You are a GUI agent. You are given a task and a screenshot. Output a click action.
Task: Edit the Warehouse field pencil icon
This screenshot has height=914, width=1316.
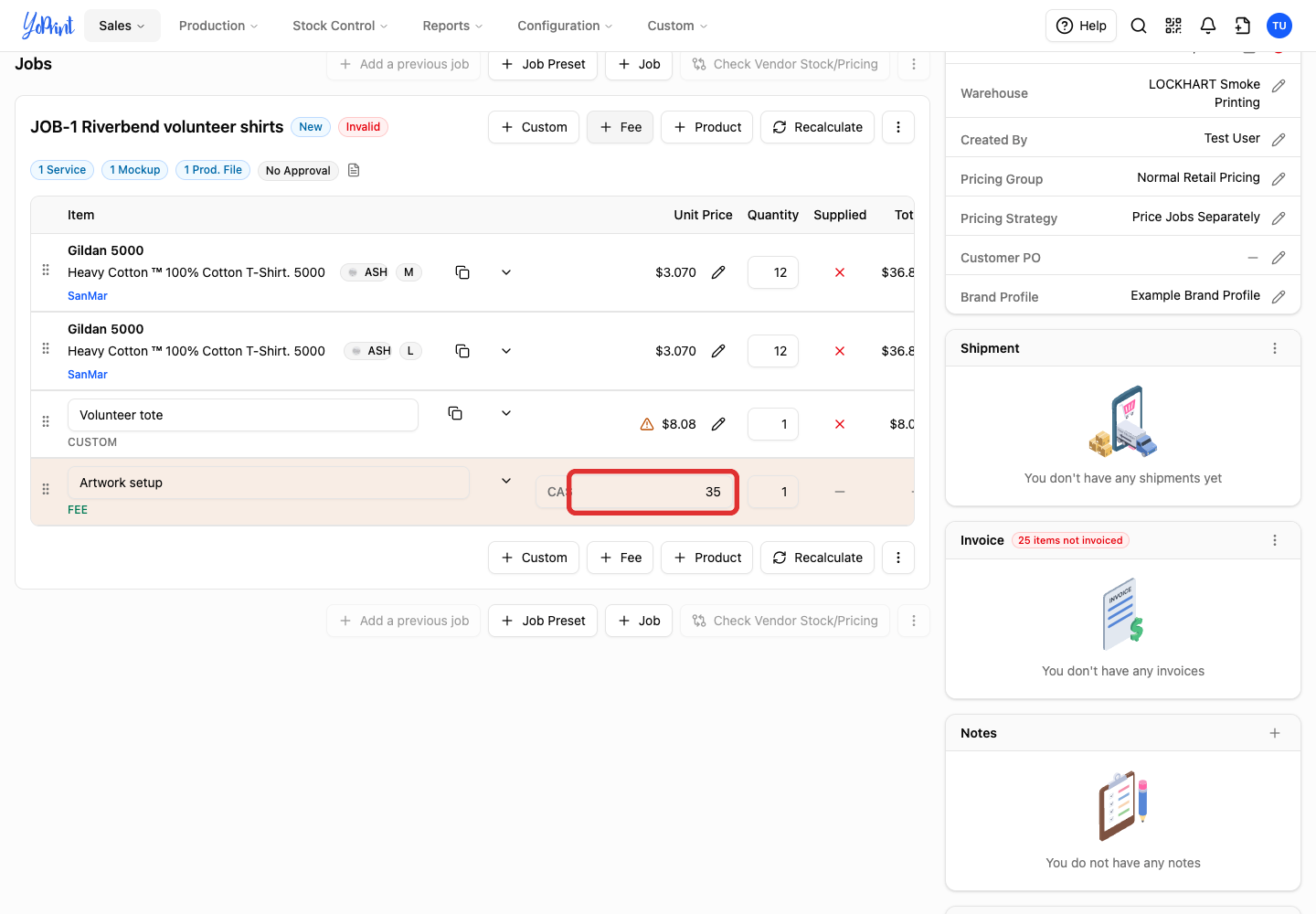click(x=1279, y=86)
